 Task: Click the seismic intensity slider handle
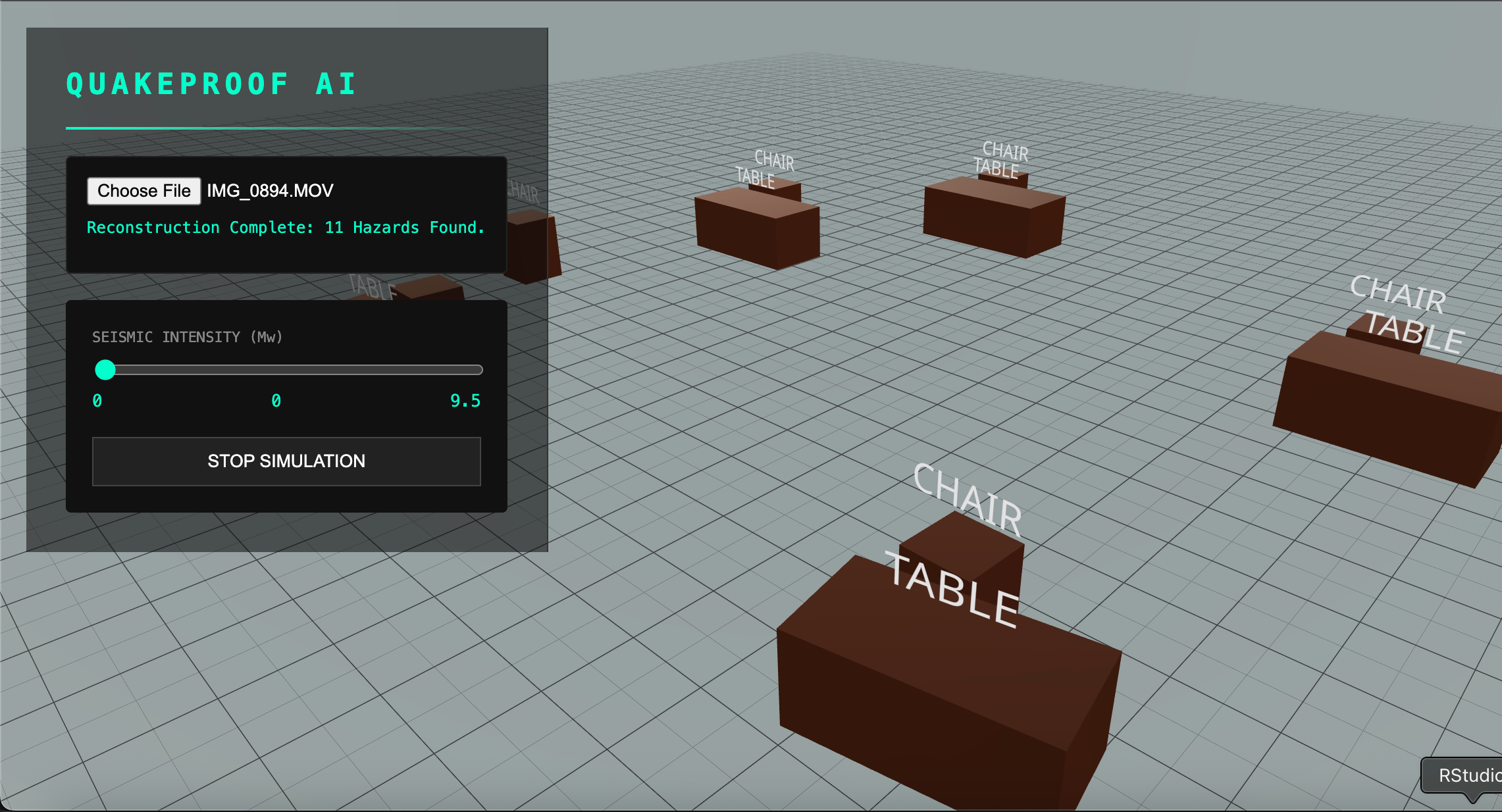(105, 370)
